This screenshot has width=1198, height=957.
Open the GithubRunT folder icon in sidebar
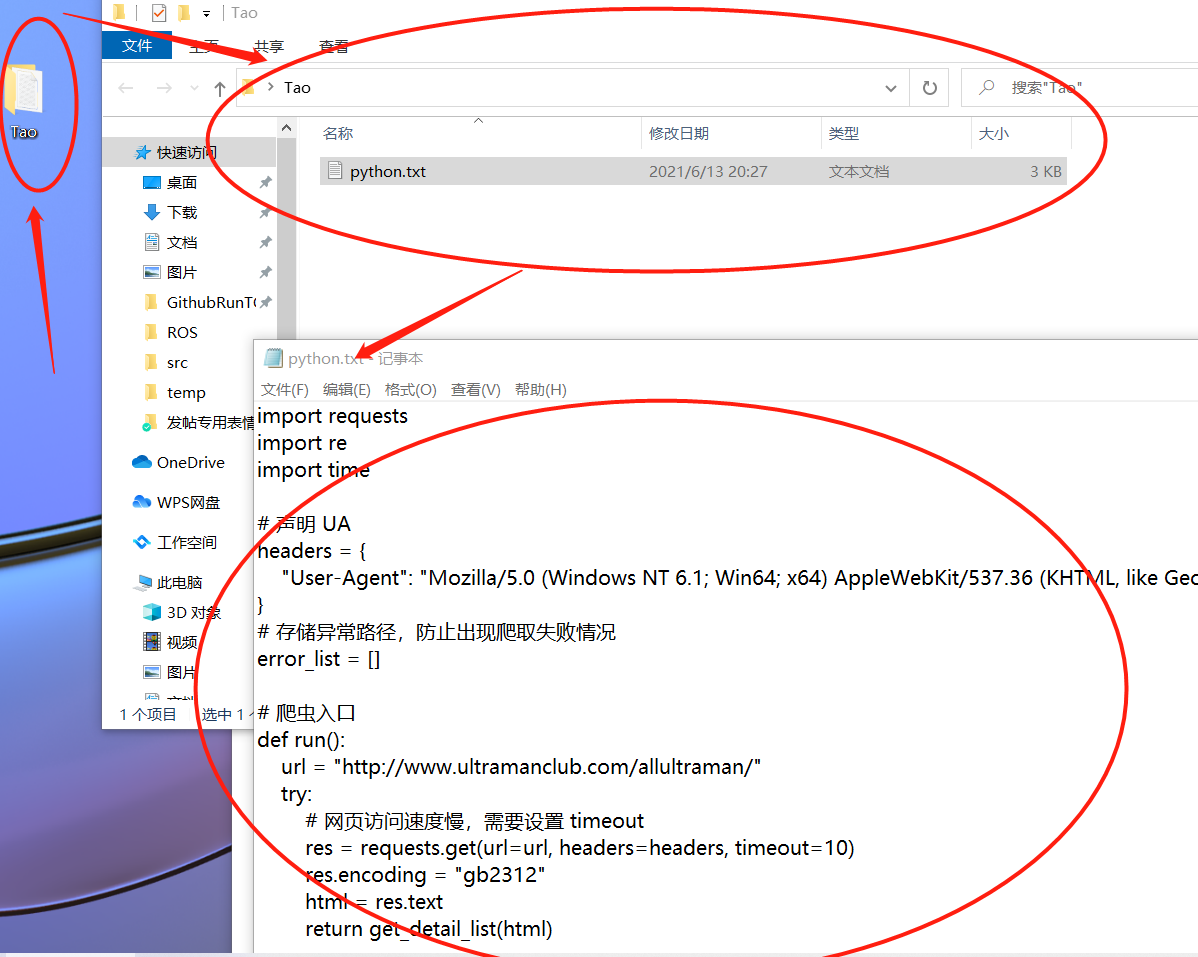151,302
